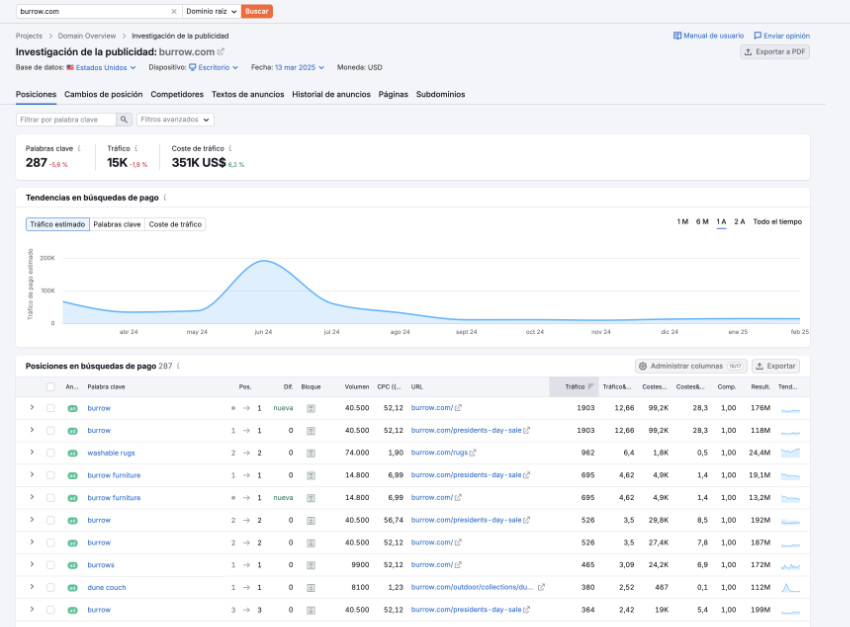Click the Enviar opinión link
This screenshot has width=850, height=627.
pos(782,36)
